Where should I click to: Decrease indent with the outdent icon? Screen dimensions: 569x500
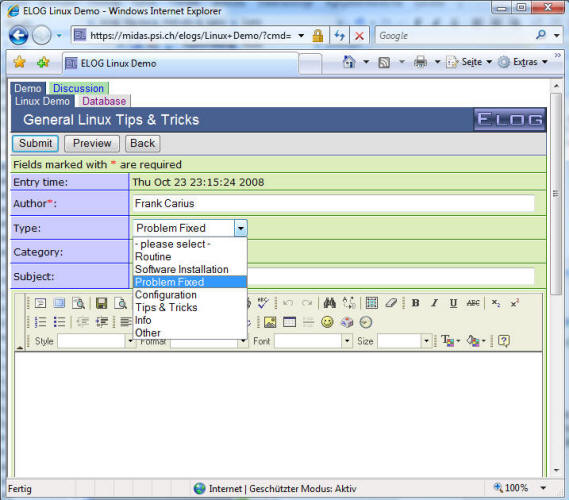(82, 322)
